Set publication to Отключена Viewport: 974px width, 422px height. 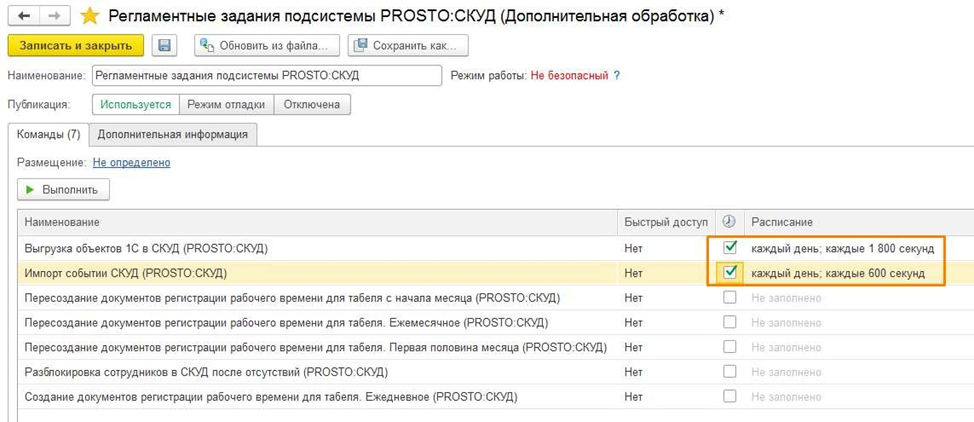tap(312, 104)
